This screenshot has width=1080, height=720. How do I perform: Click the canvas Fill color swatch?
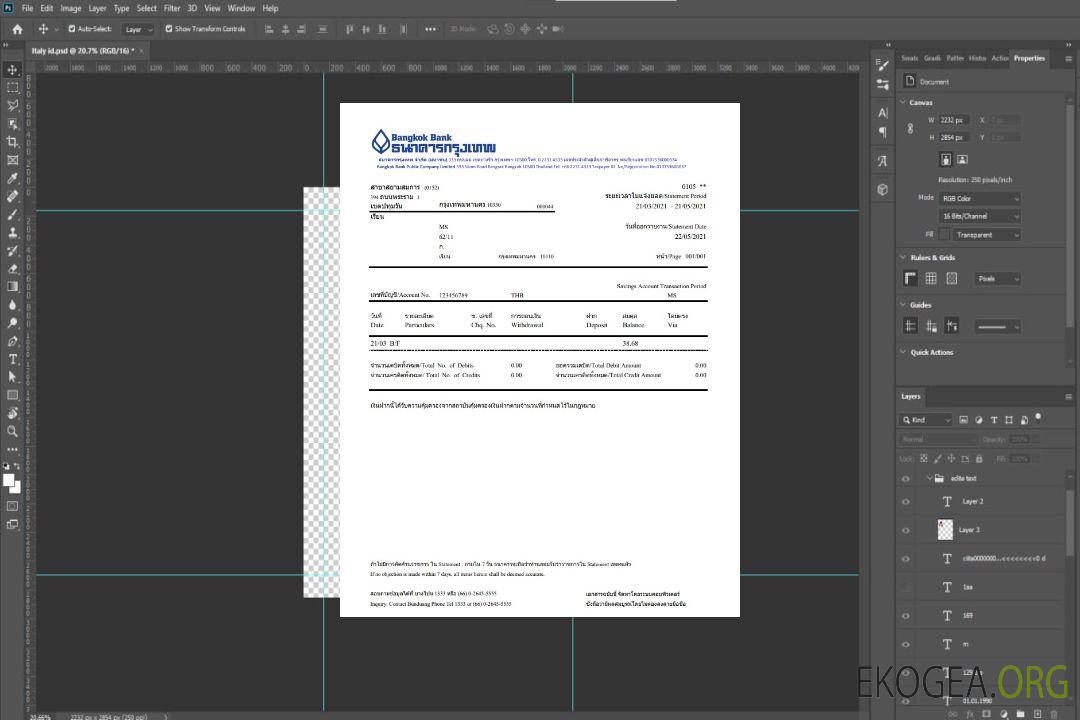[944, 235]
